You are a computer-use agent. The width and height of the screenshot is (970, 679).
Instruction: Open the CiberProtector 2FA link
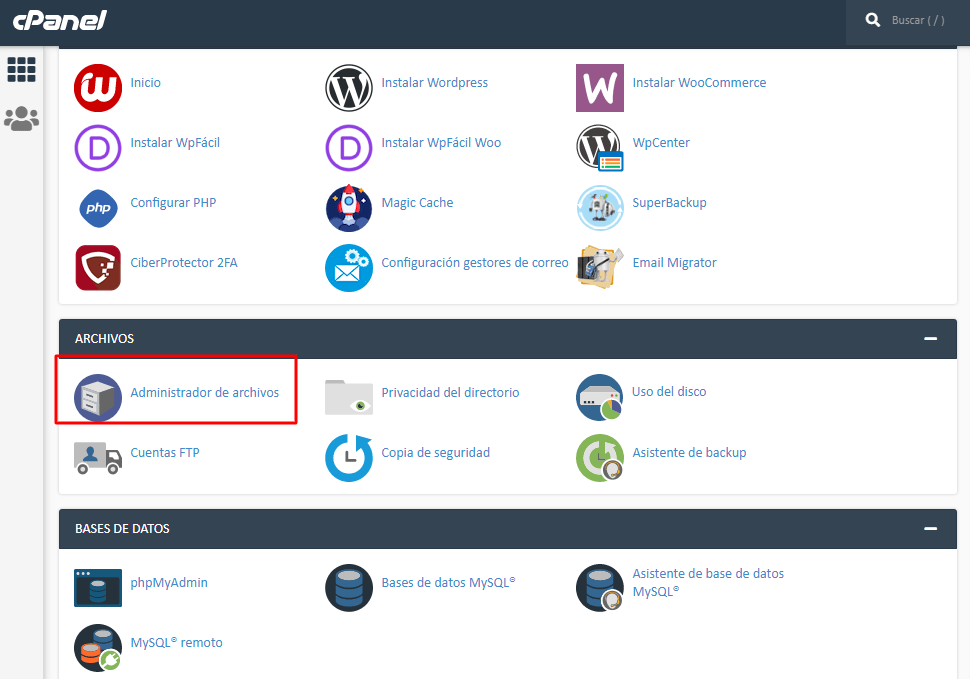(x=184, y=263)
